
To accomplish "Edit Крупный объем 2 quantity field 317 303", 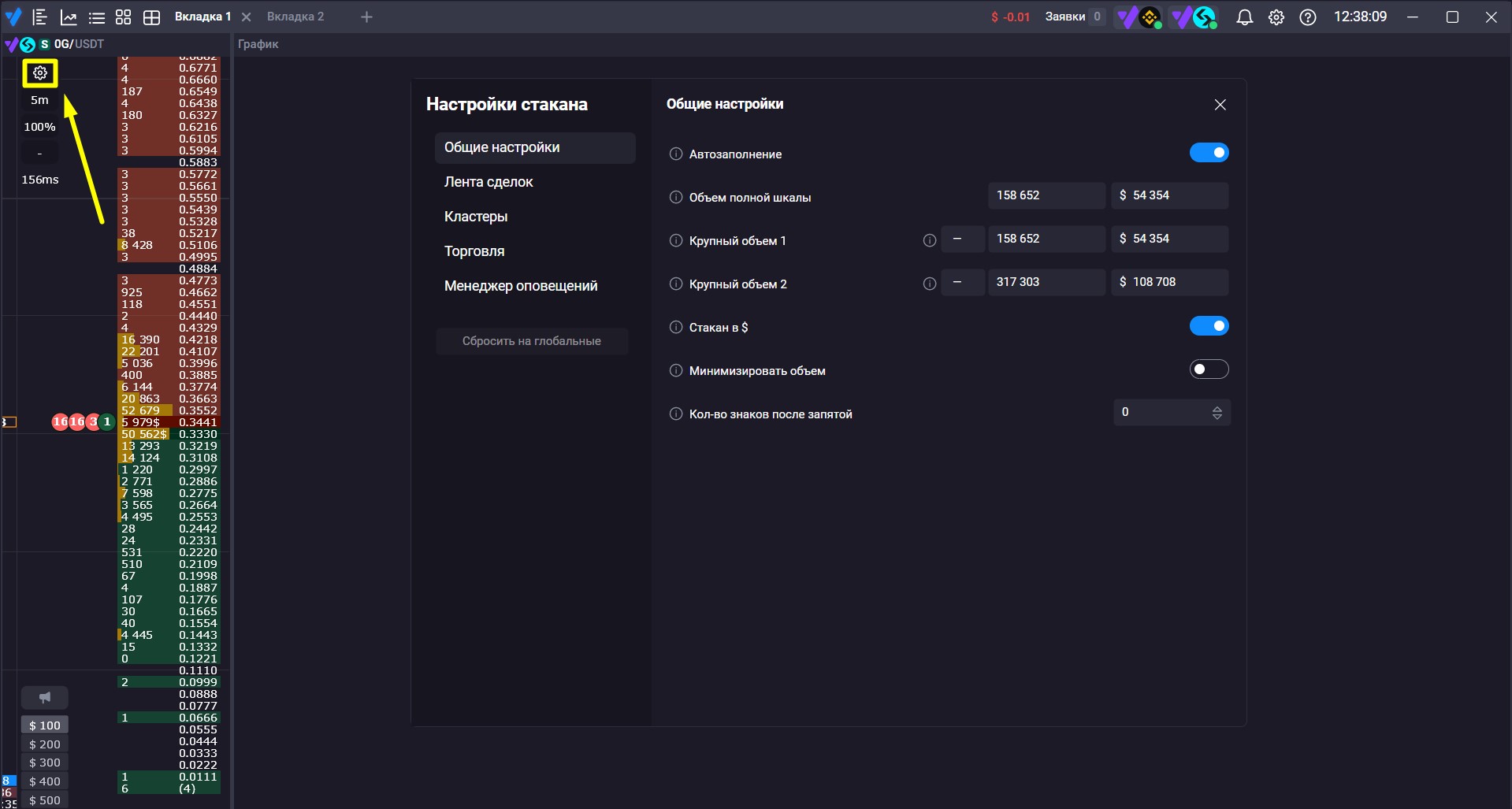I will coord(1046,282).
